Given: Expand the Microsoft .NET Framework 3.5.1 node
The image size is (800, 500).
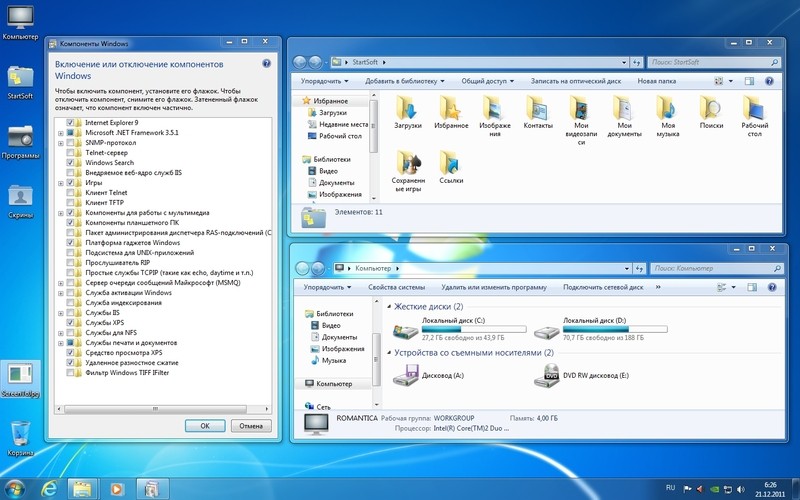Looking at the screenshot, I should pos(61,133).
